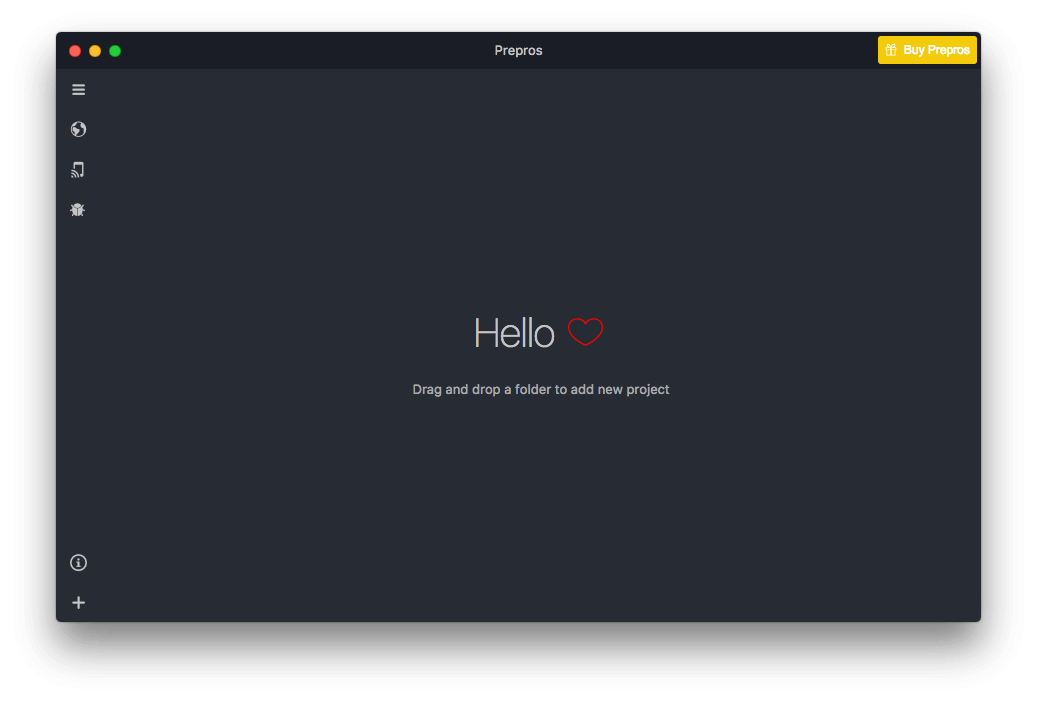Image resolution: width=1037 pixels, height=702 pixels.
Task: Click empty title bar left of Prepros title
Action: [x=300, y=50]
